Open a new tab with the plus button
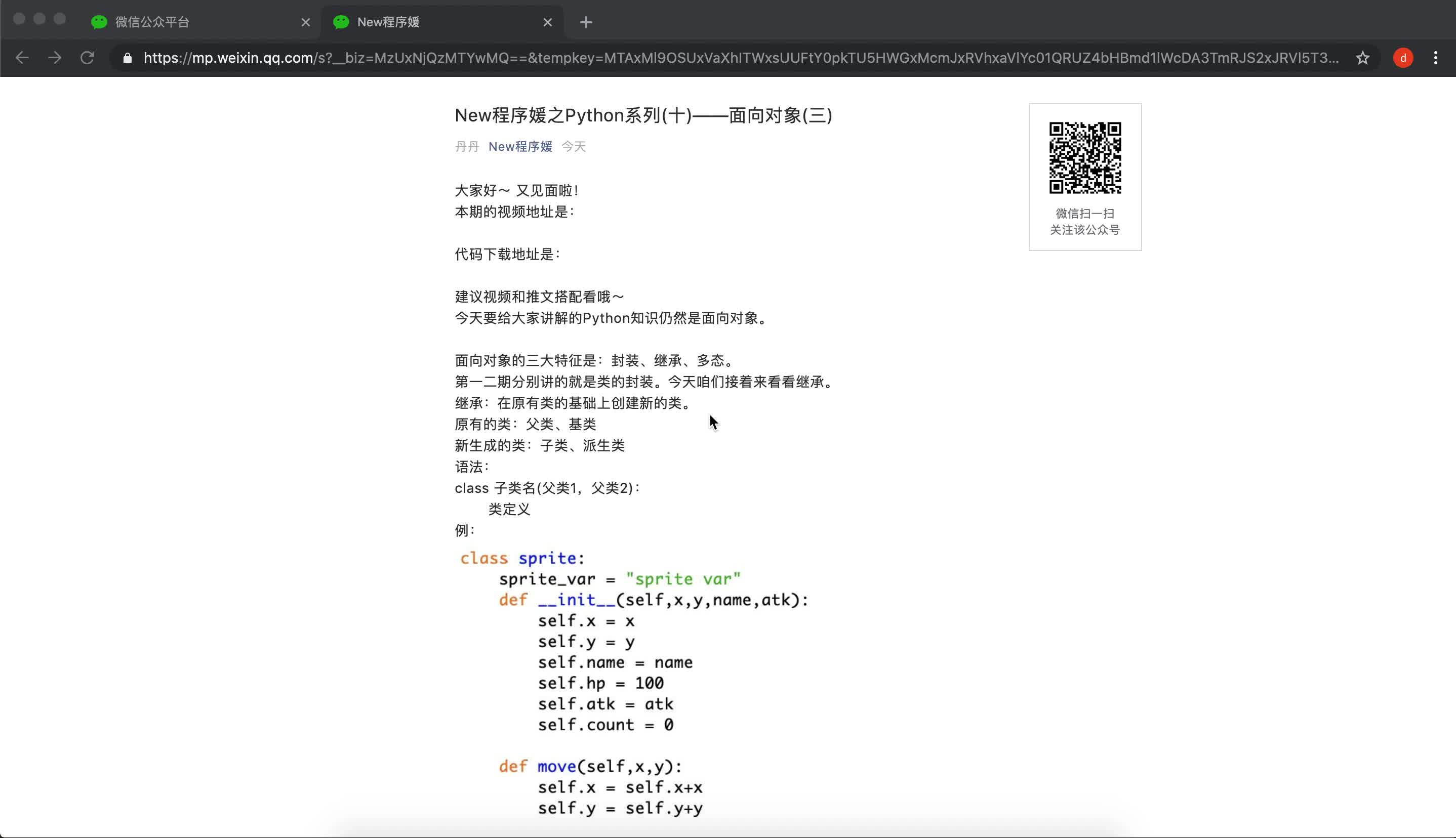Viewport: 1456px width, 838px height. point(586,22)
